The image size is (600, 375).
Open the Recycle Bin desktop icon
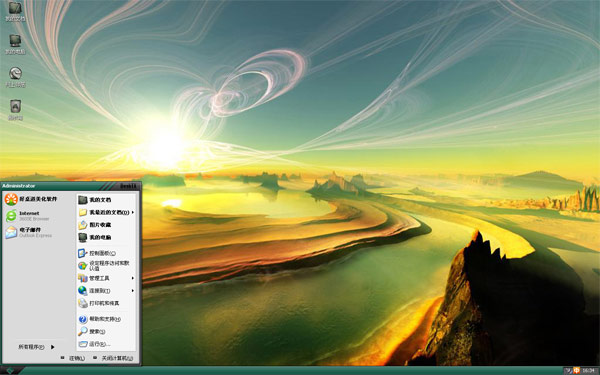(x=15, y=110)
